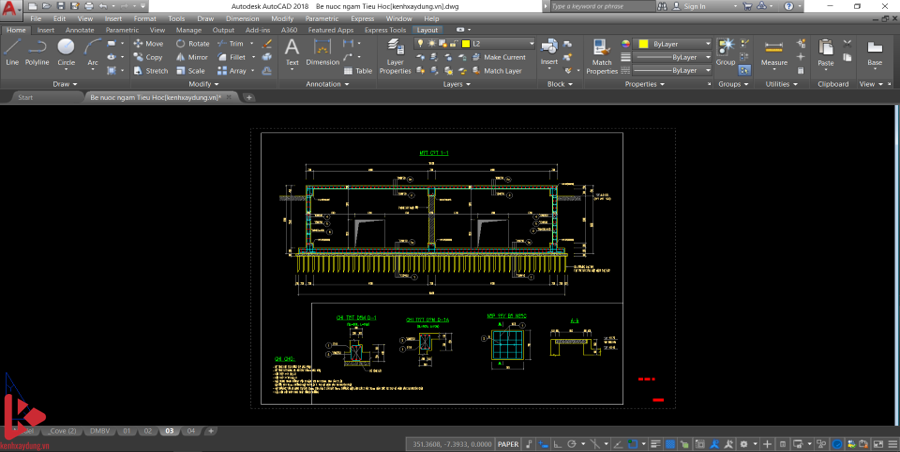Screen dimensions: 900x452
Task: Open the Annotate ribbon tab
Action: 80,30
